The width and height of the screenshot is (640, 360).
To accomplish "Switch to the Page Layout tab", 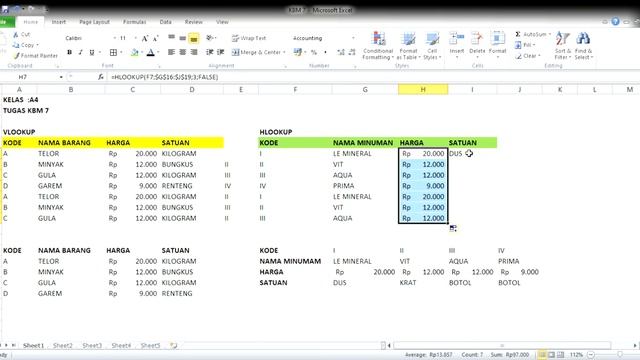I will tap(94, 22).
